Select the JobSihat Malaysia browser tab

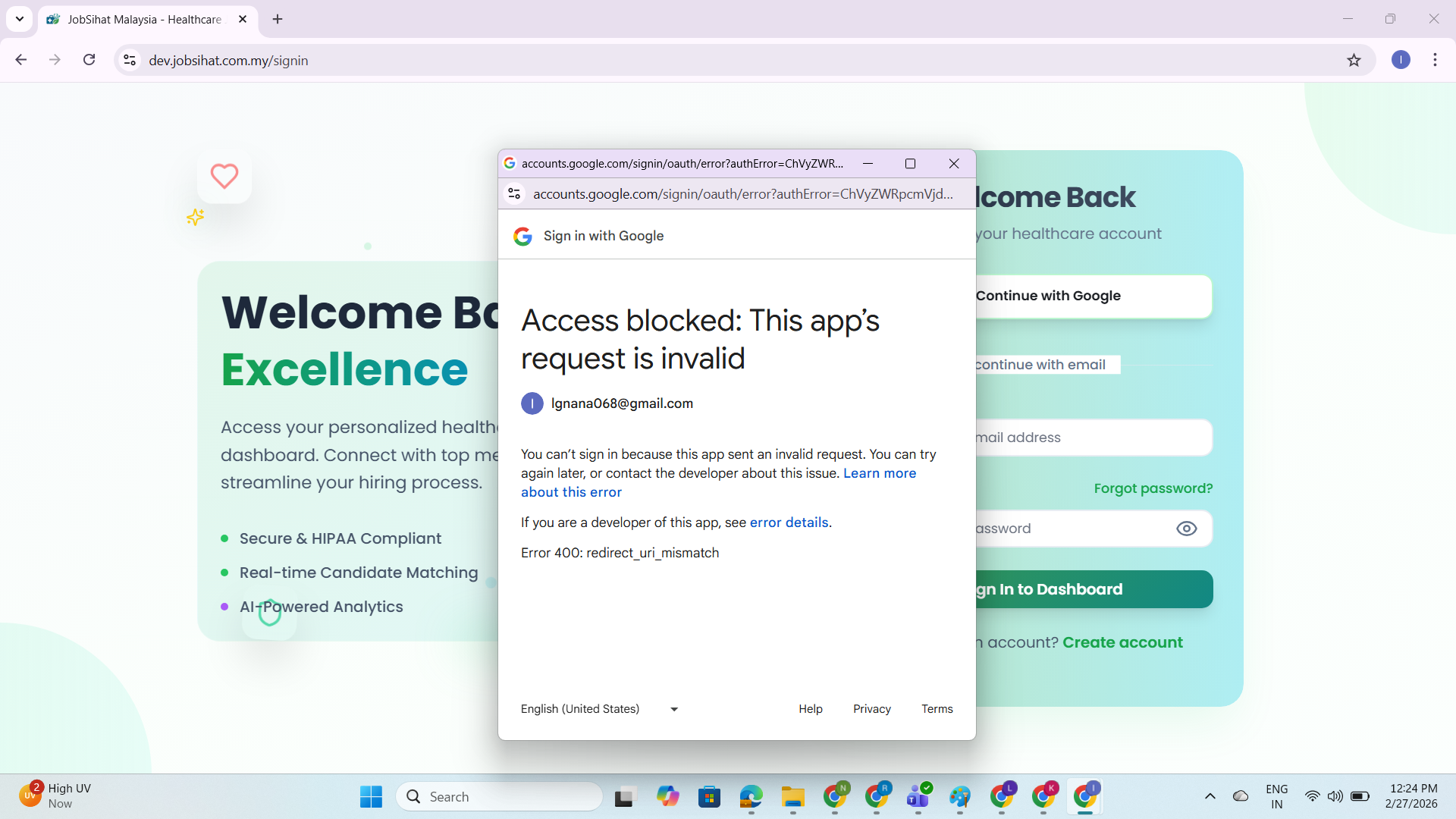pos(144,19)
